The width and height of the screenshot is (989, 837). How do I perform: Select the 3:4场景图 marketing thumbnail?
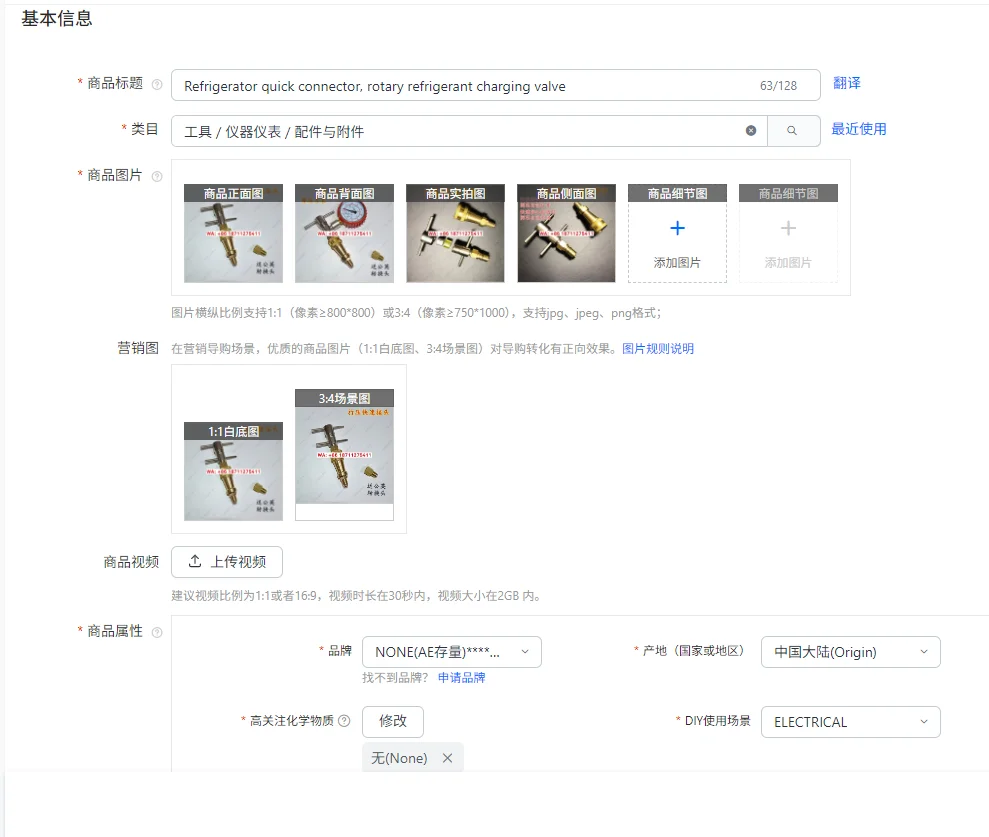point(344,455)
